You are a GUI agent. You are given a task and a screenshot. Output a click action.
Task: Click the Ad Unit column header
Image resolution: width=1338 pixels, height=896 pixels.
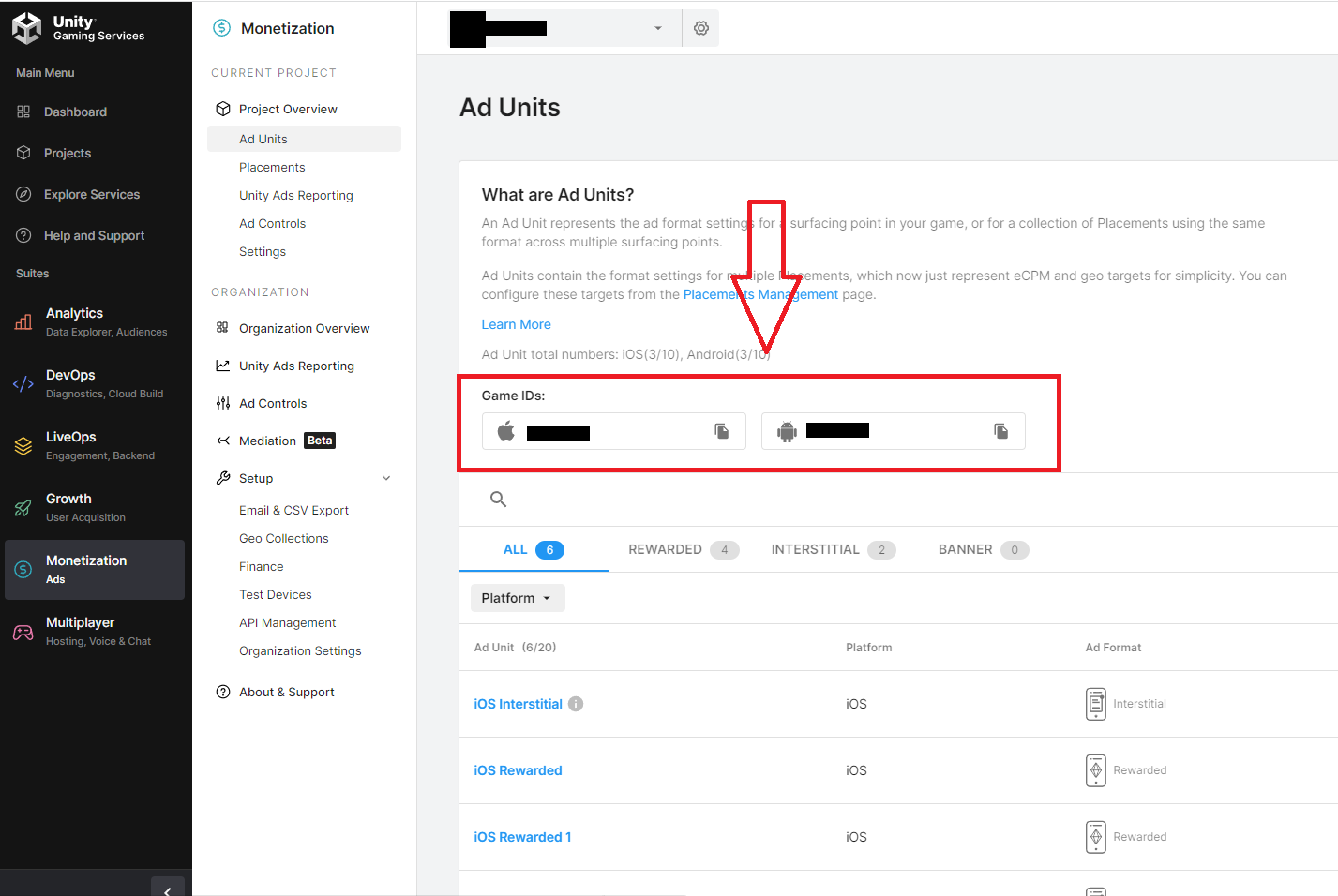tap(515, 648)
